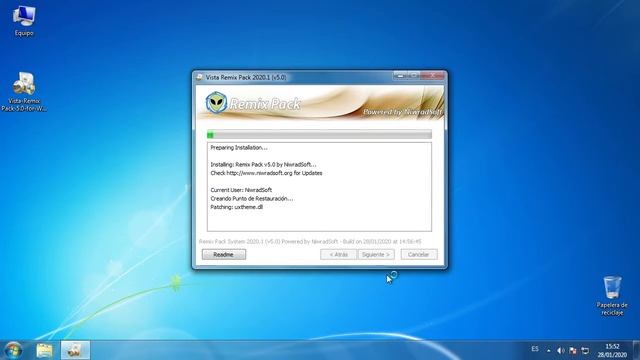Open the volume speaker tray icon

tap(560, 351)
